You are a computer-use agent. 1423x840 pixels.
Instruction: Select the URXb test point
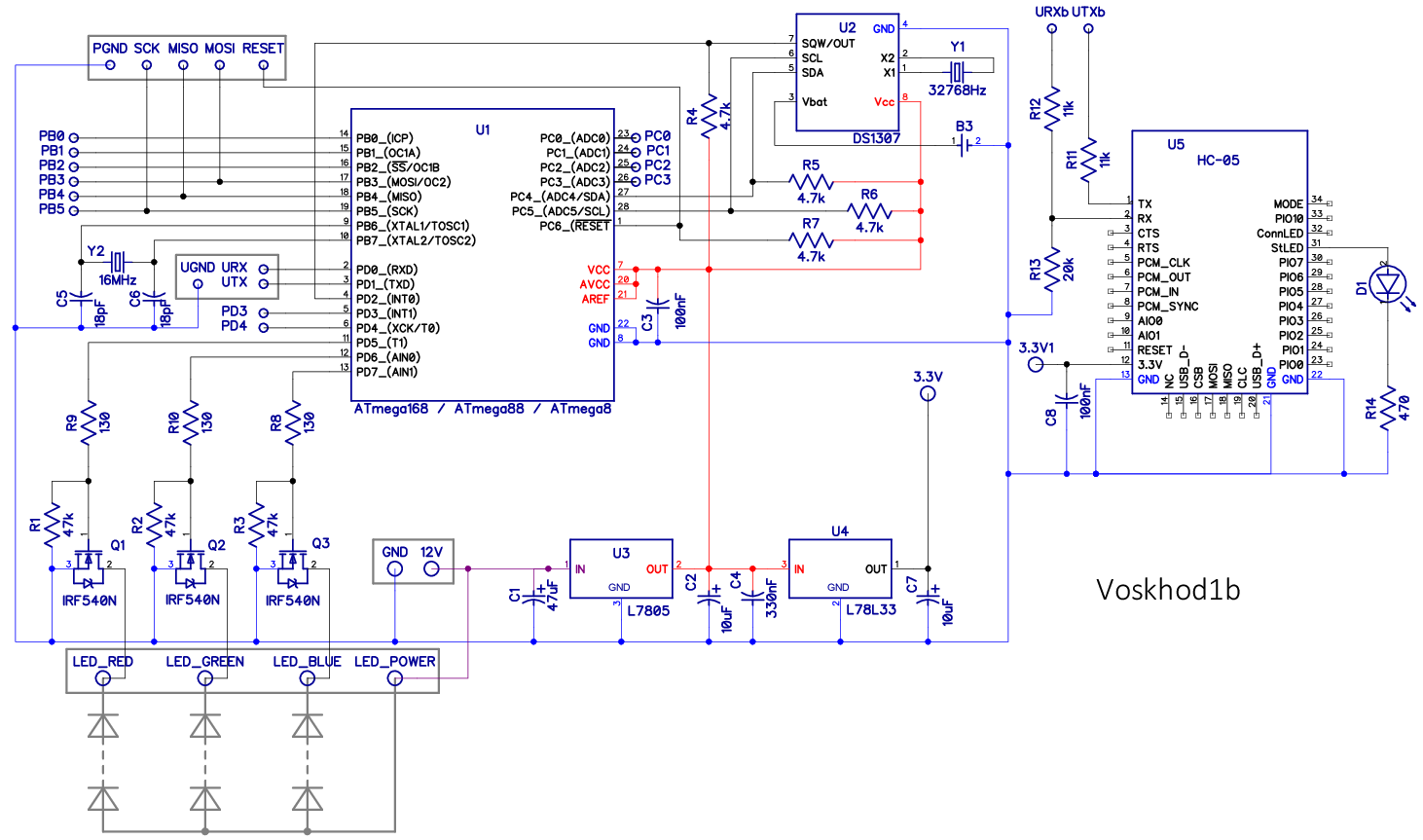[x=1051, y=28]
